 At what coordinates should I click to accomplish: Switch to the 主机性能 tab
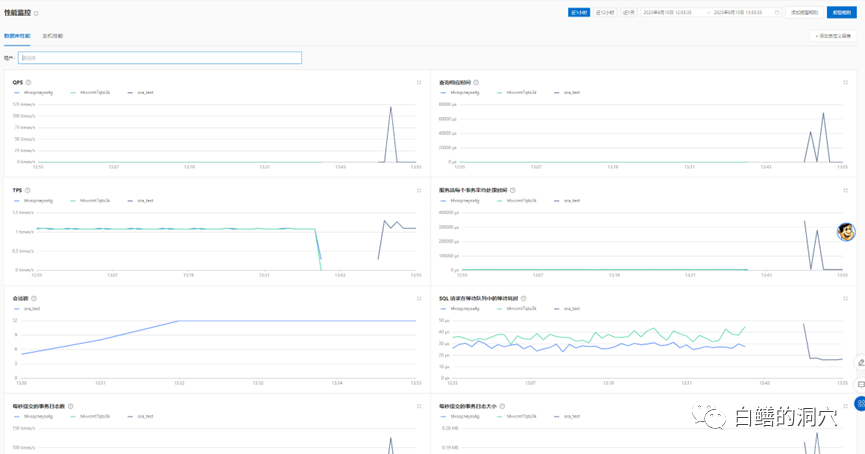click(53, 36)
